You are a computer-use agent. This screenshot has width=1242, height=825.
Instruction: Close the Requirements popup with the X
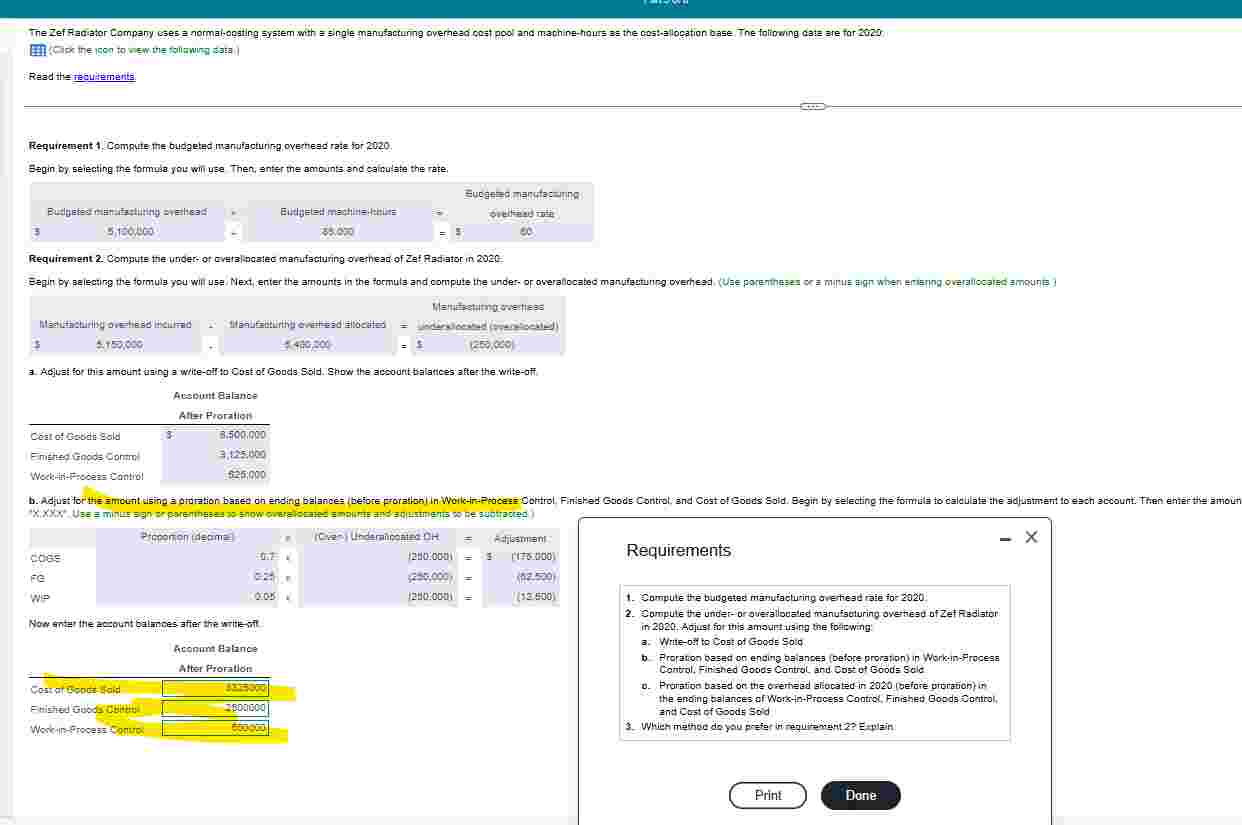pyautogui.click(x=1031, y=537)
